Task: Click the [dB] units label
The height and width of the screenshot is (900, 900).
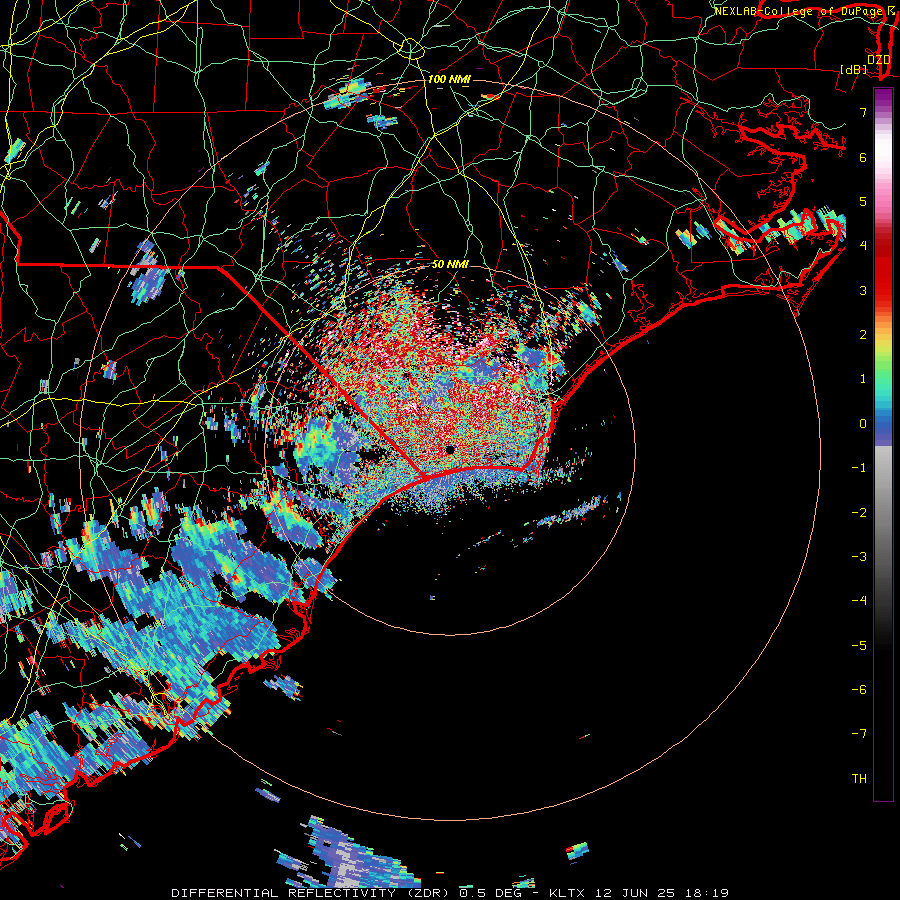Action: (853, 69)
